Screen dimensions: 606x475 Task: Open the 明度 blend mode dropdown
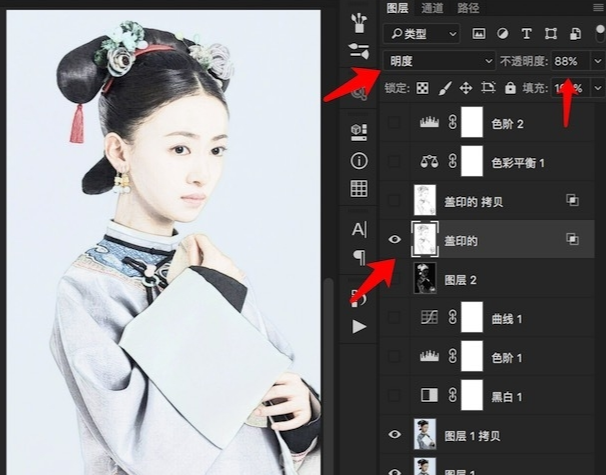pyautogui.click(x=439, y=61)
